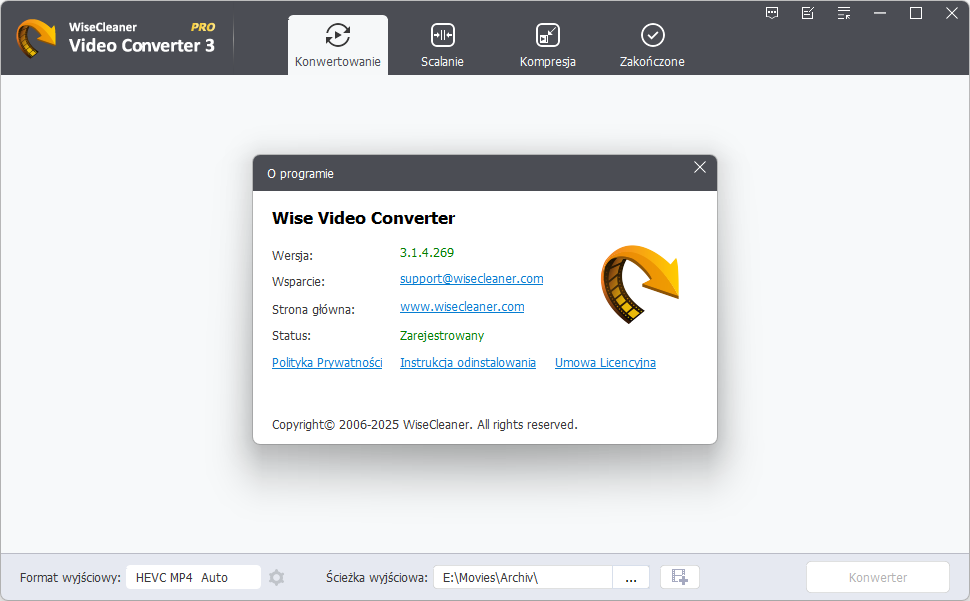
Task: Close the O programie dialog
Action: 700,168
